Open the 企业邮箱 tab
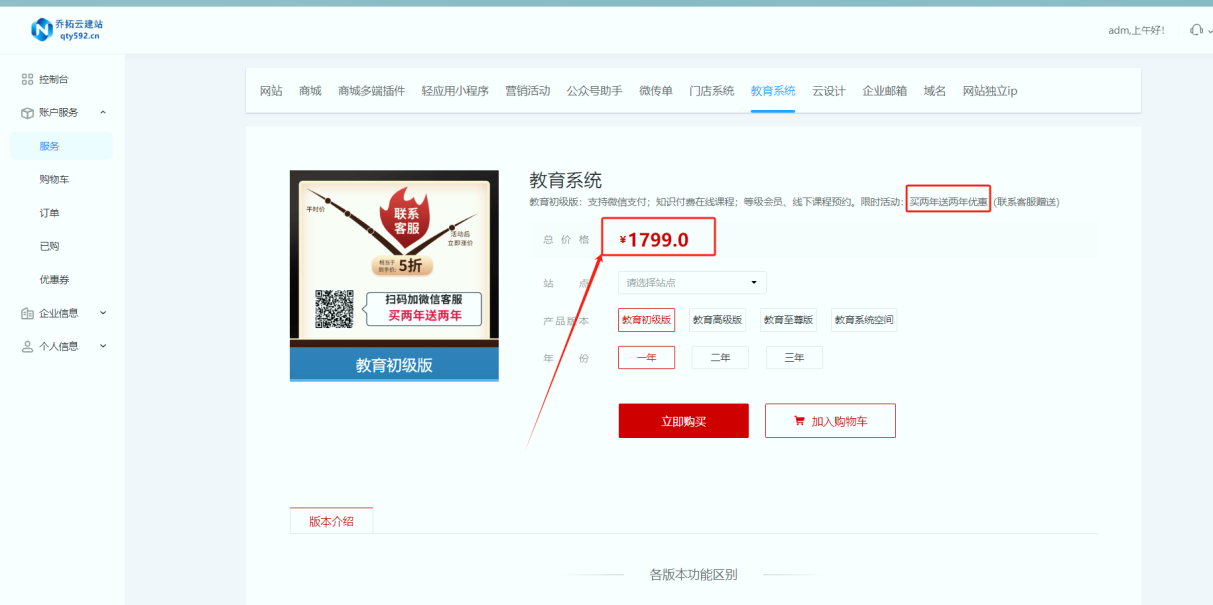This screenshot has height=605, width=1213. (885, 91)
